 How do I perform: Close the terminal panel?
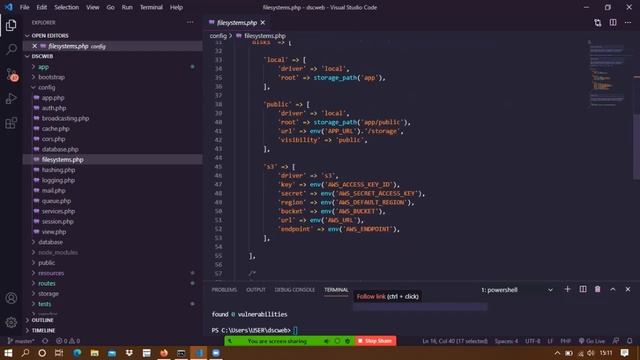[x=628, y=289]
